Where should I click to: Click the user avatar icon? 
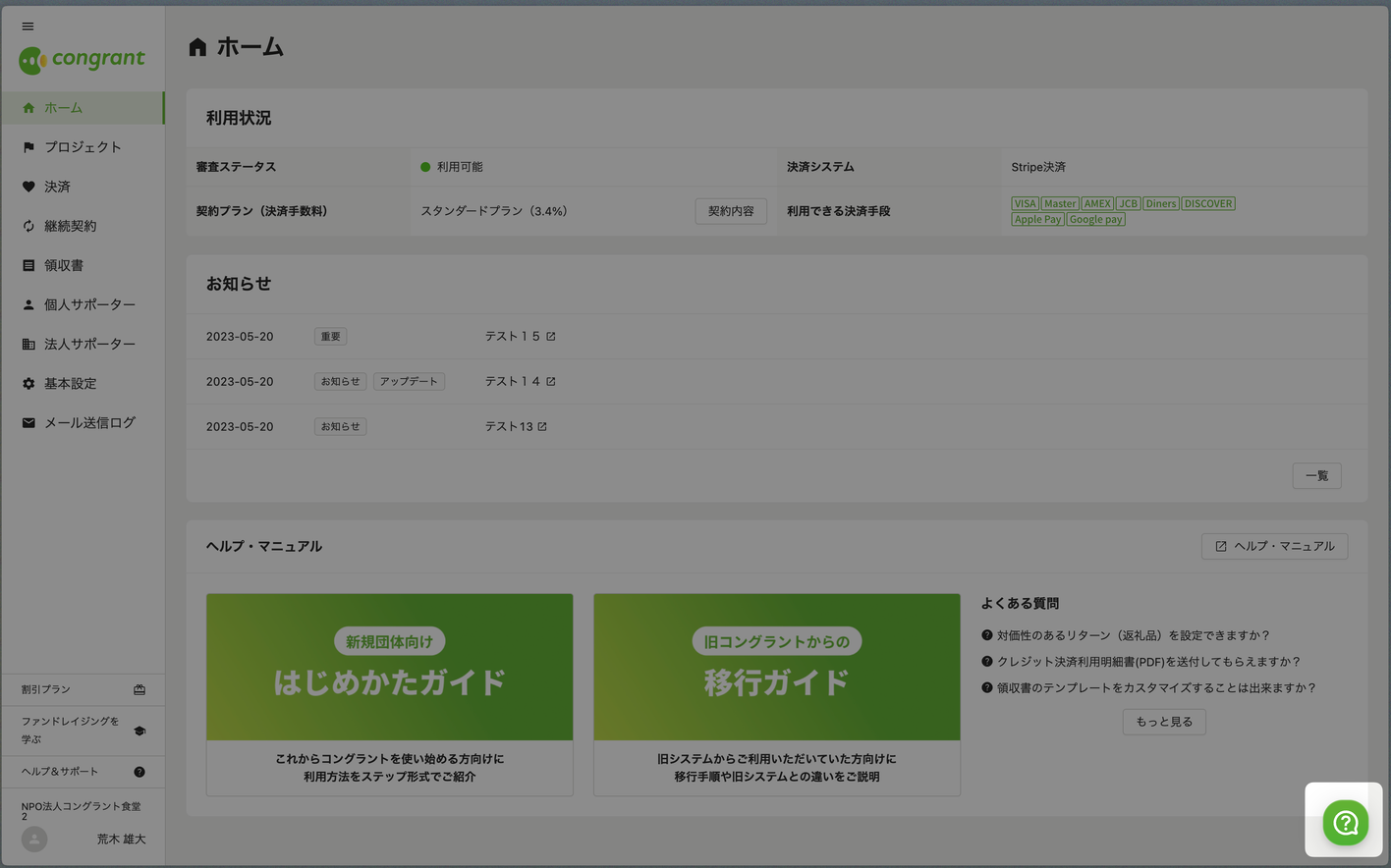coord(34,840)
